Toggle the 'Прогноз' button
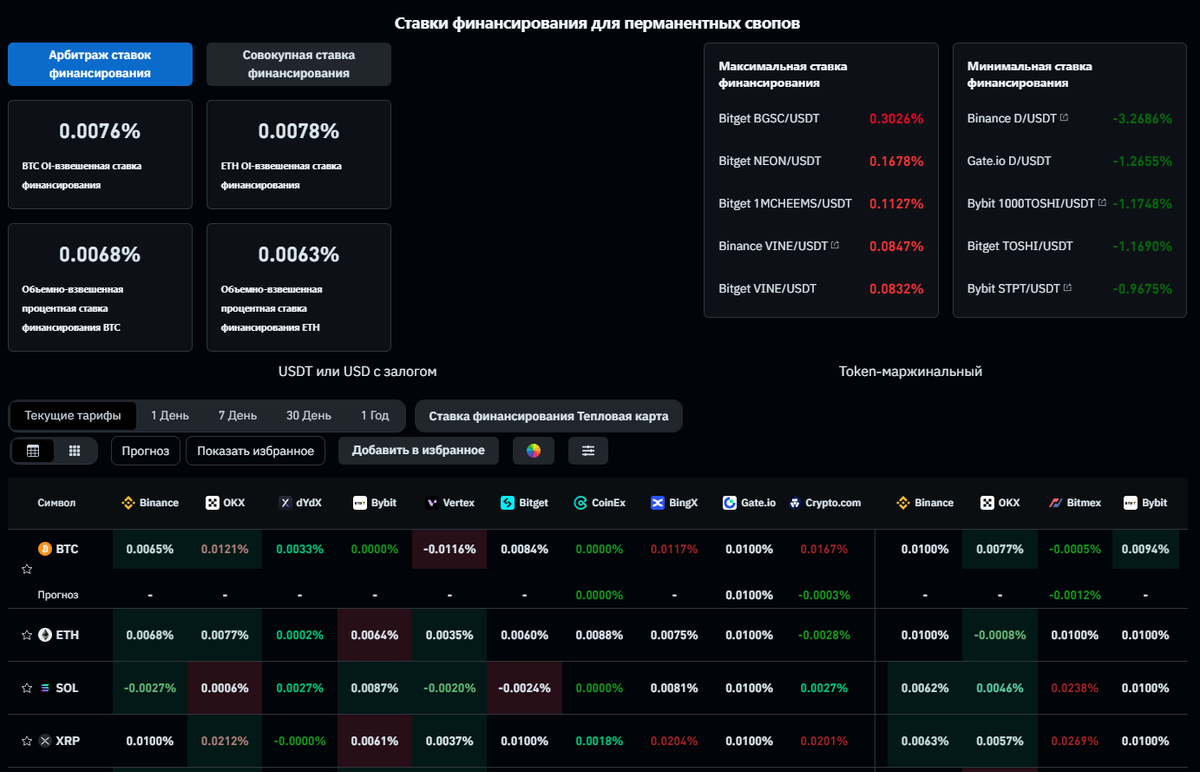Screen dimensions: 1200x772 [146, 451]
